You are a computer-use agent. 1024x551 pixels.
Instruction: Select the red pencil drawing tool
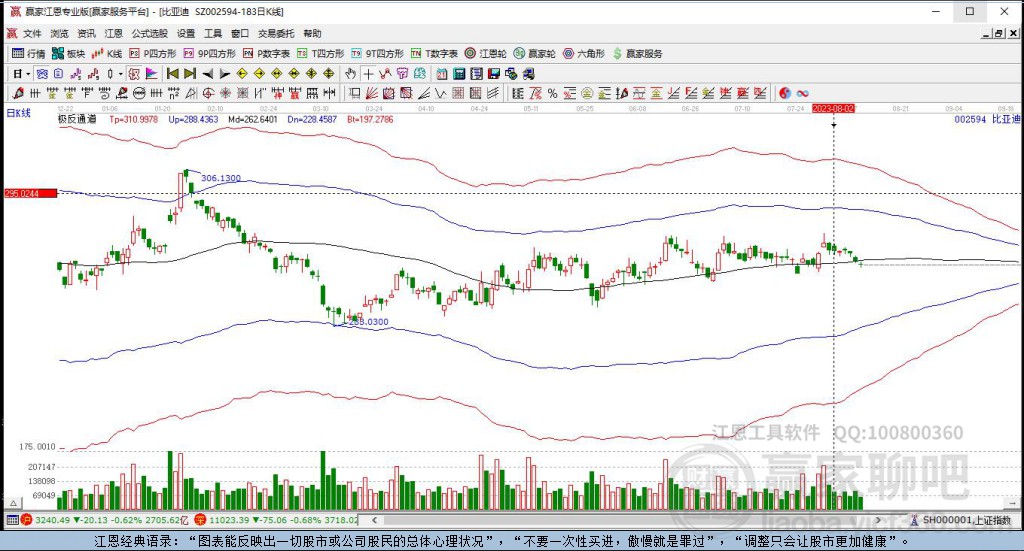pos(18,93)
